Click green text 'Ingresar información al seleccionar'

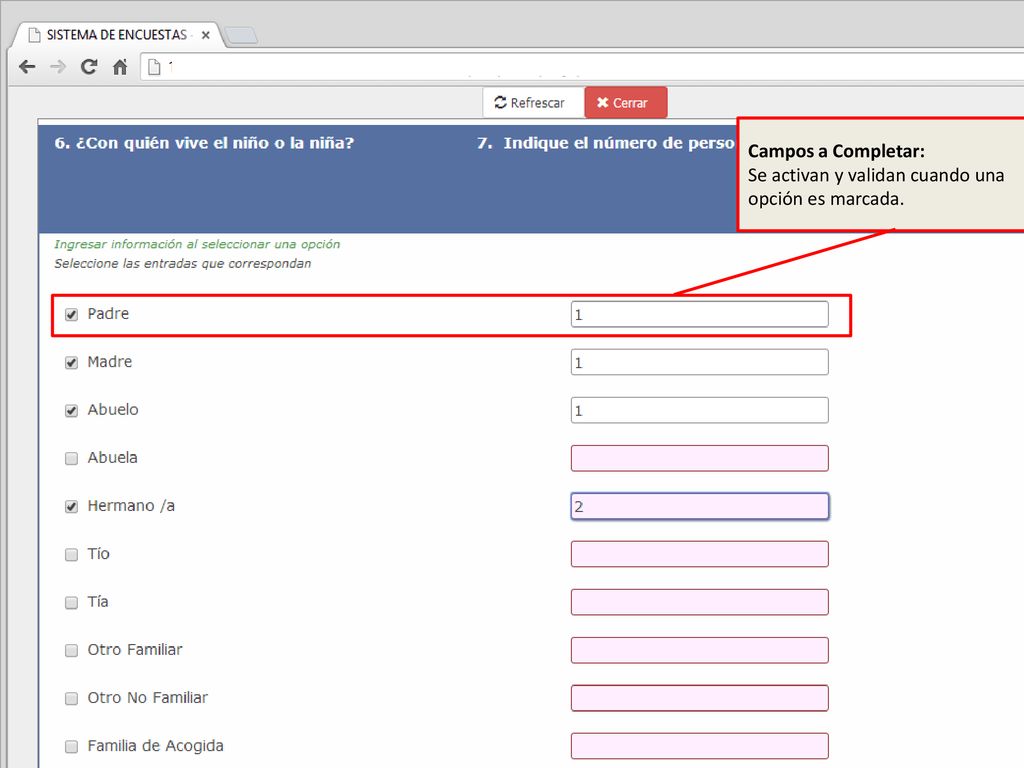point(197,244)
